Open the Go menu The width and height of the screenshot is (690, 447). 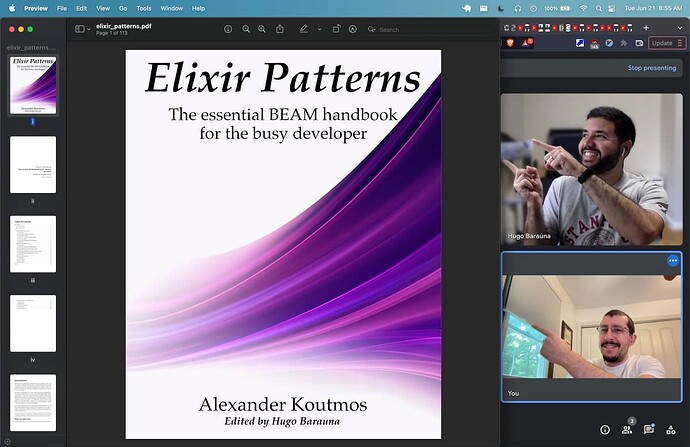pyautogui.click(x=123, y=8)
